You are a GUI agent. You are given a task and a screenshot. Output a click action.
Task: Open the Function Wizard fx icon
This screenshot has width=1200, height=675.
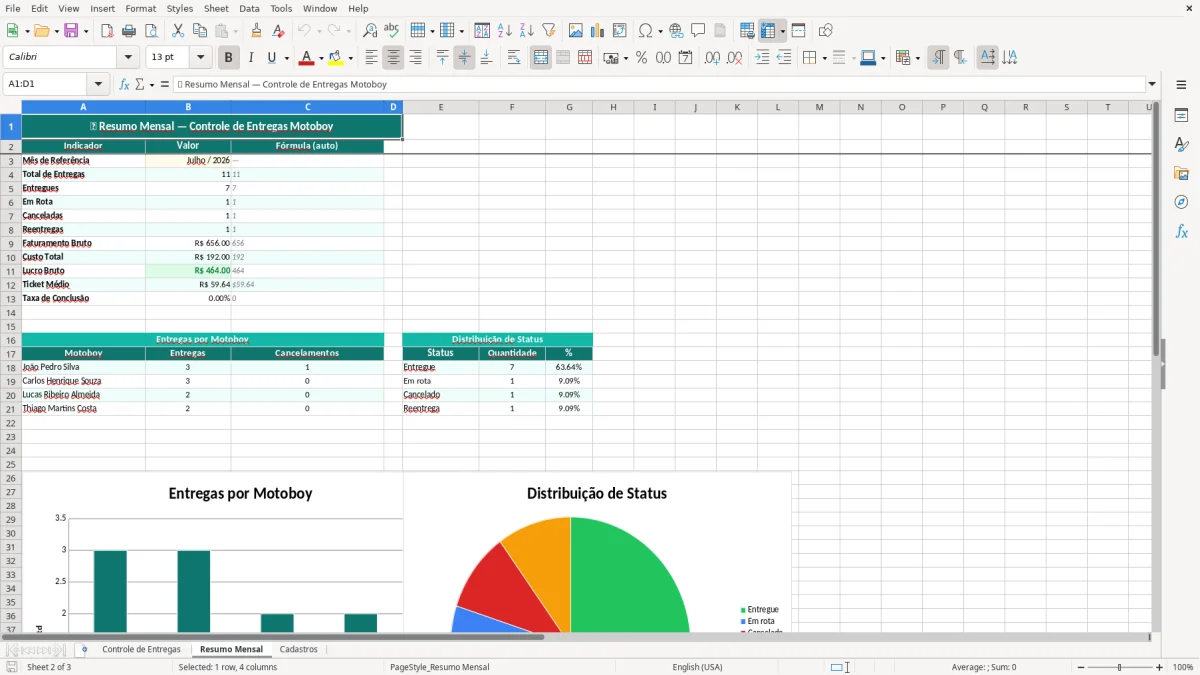point(124,84)
